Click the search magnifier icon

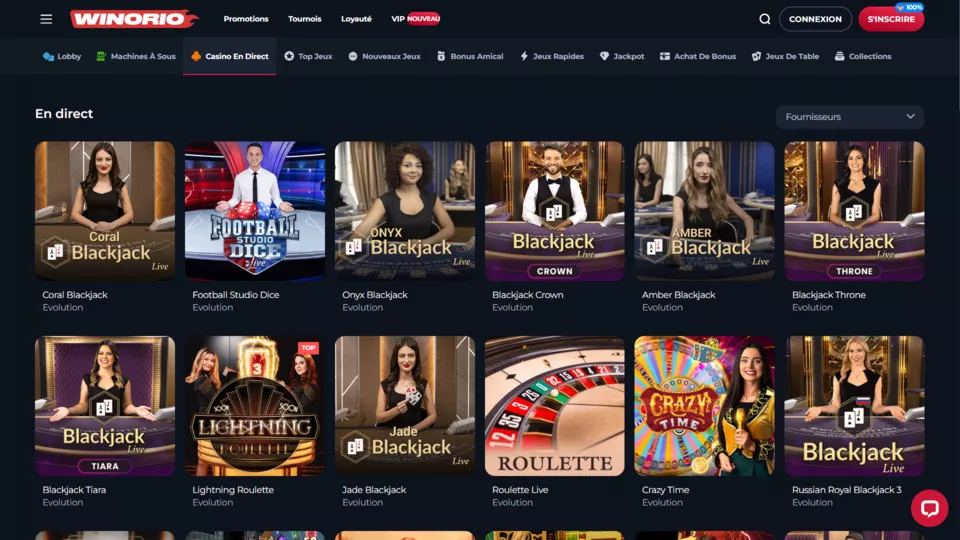[x=765, y=19]
